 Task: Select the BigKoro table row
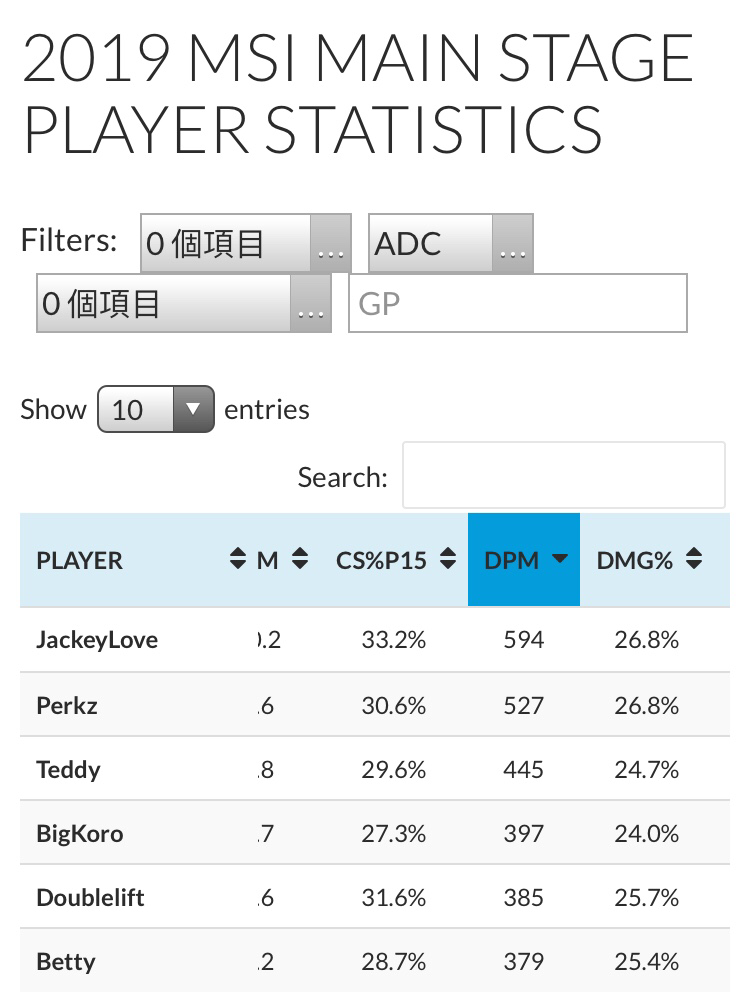coord(375,833)
